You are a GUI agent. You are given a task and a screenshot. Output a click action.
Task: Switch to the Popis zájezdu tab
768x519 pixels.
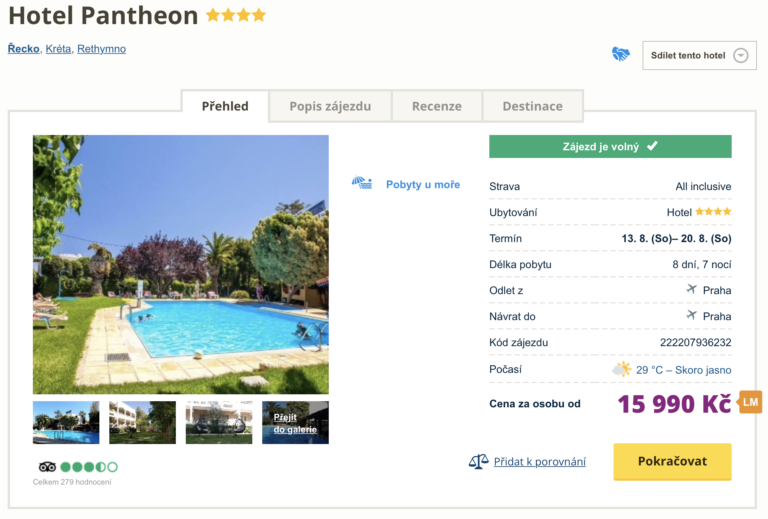(x=330, y=106)
